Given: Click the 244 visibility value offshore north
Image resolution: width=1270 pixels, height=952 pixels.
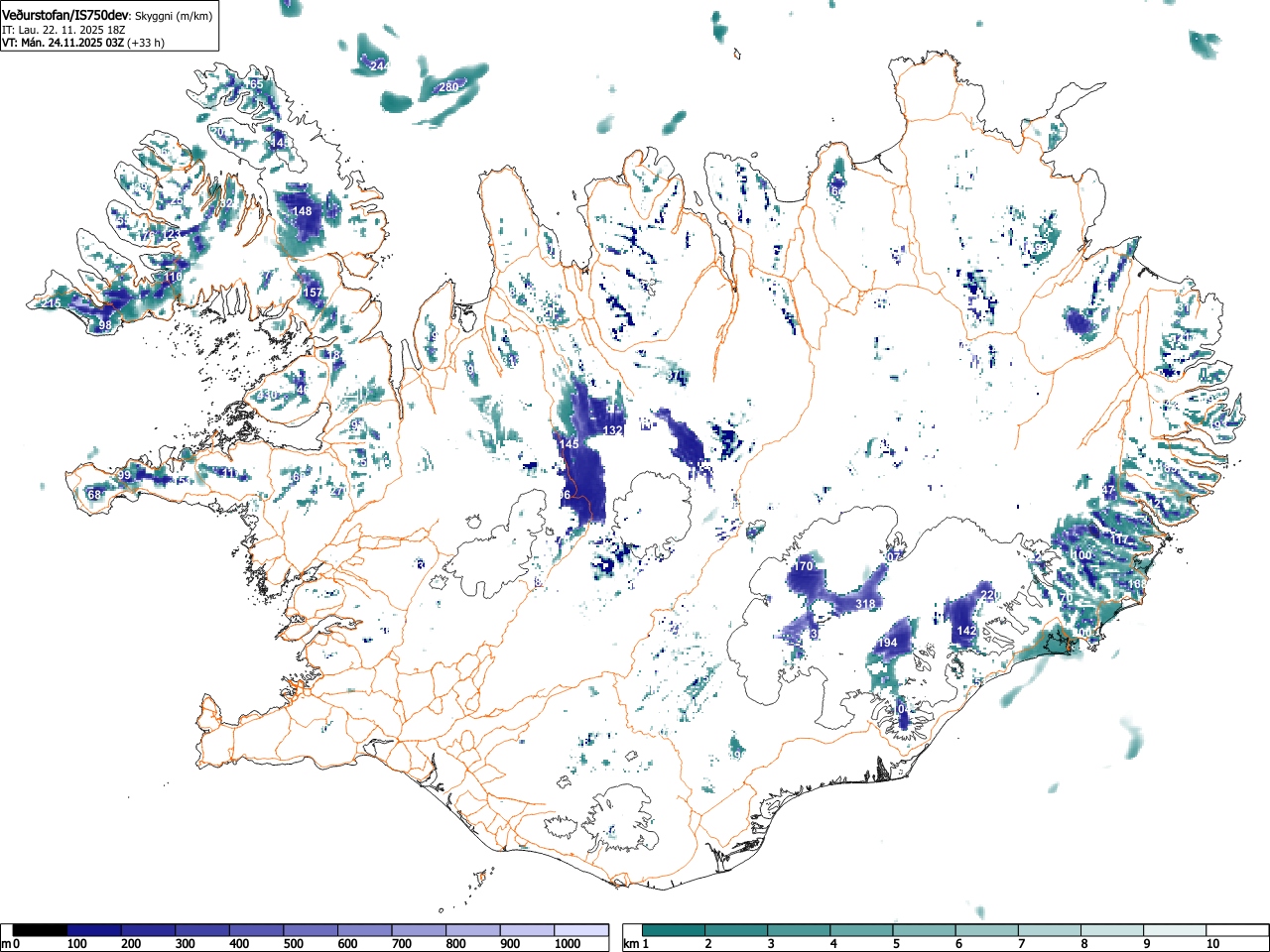Looking at the screenshot, I should point(378,65).
